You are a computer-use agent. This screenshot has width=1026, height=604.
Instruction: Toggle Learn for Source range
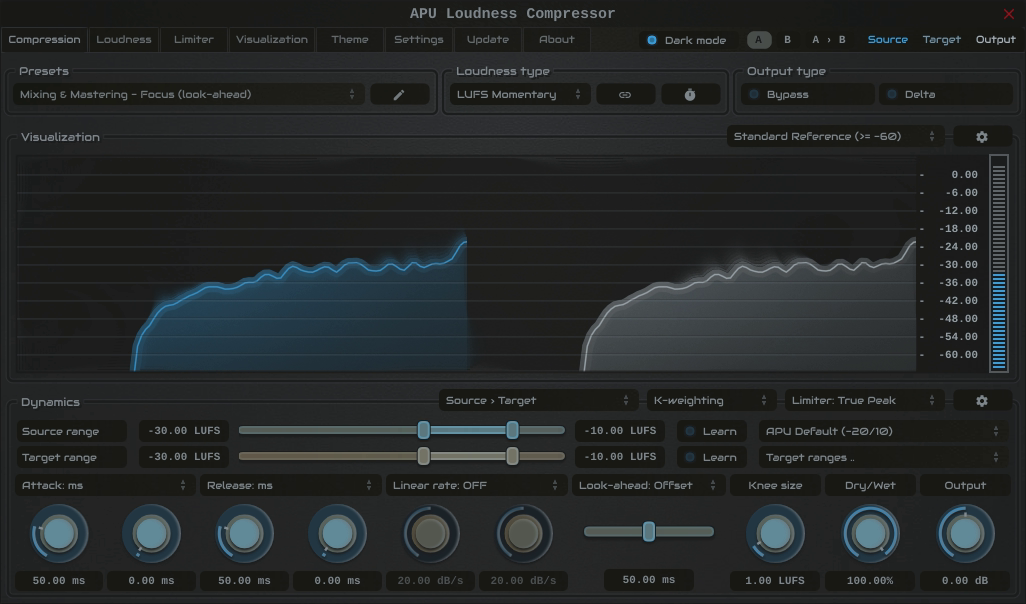pyautogui.click(x=712, y=431)
